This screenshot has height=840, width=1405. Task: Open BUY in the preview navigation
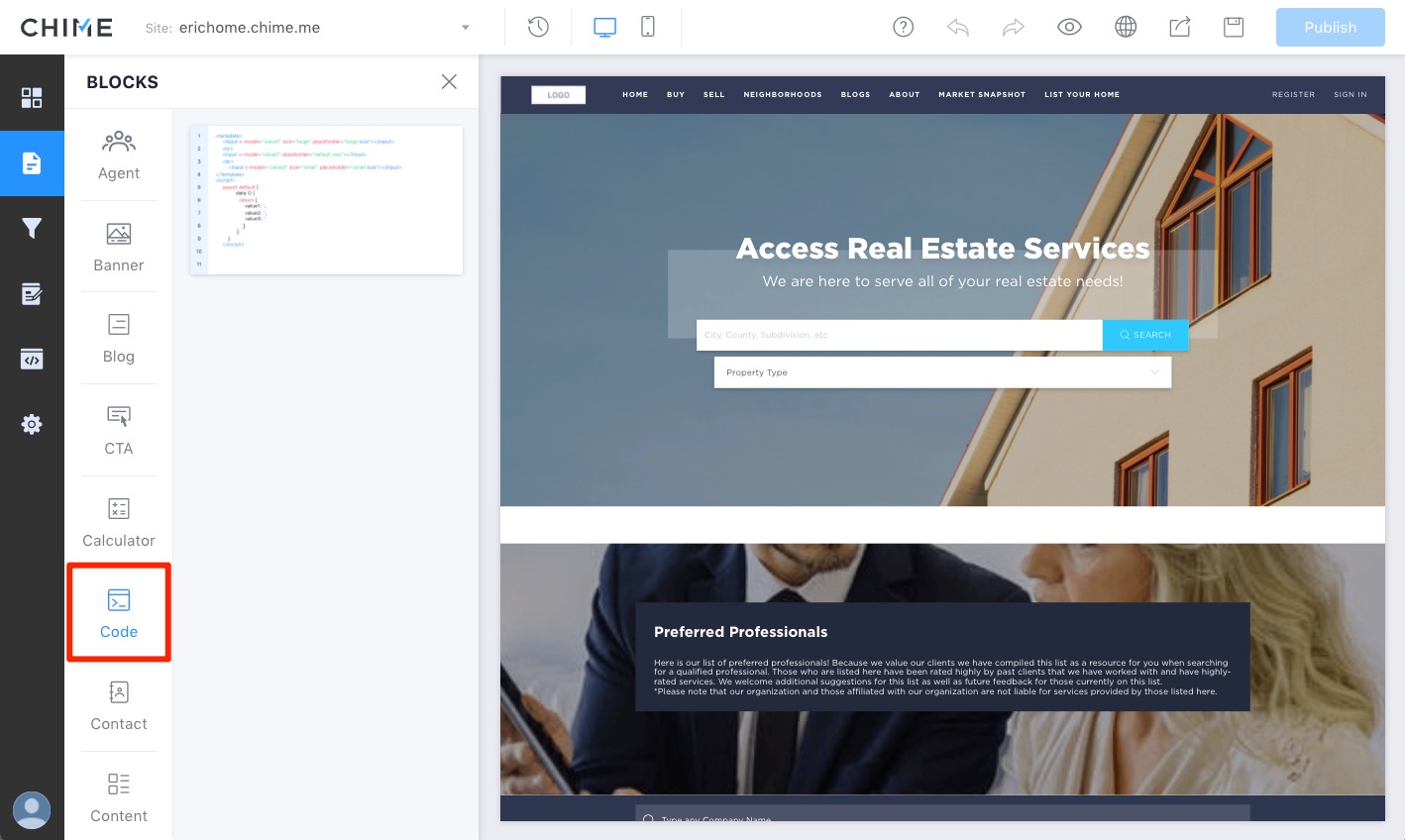click(x=676, y=95)
